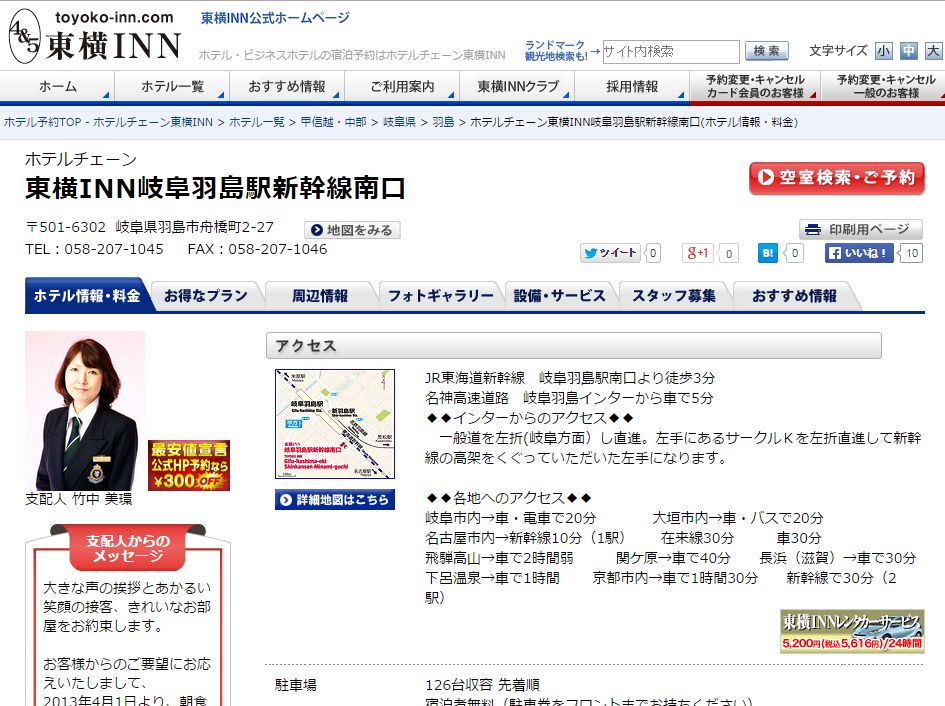Click breadcrumb ホテル予約TOP link
The image size is (945, 706).
click(108, 122)
